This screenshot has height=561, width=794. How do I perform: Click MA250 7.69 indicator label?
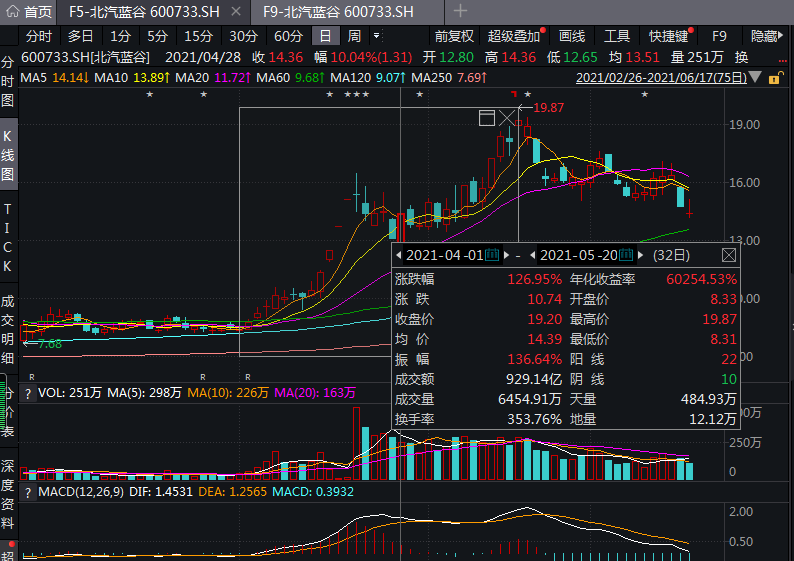[449, 78]
